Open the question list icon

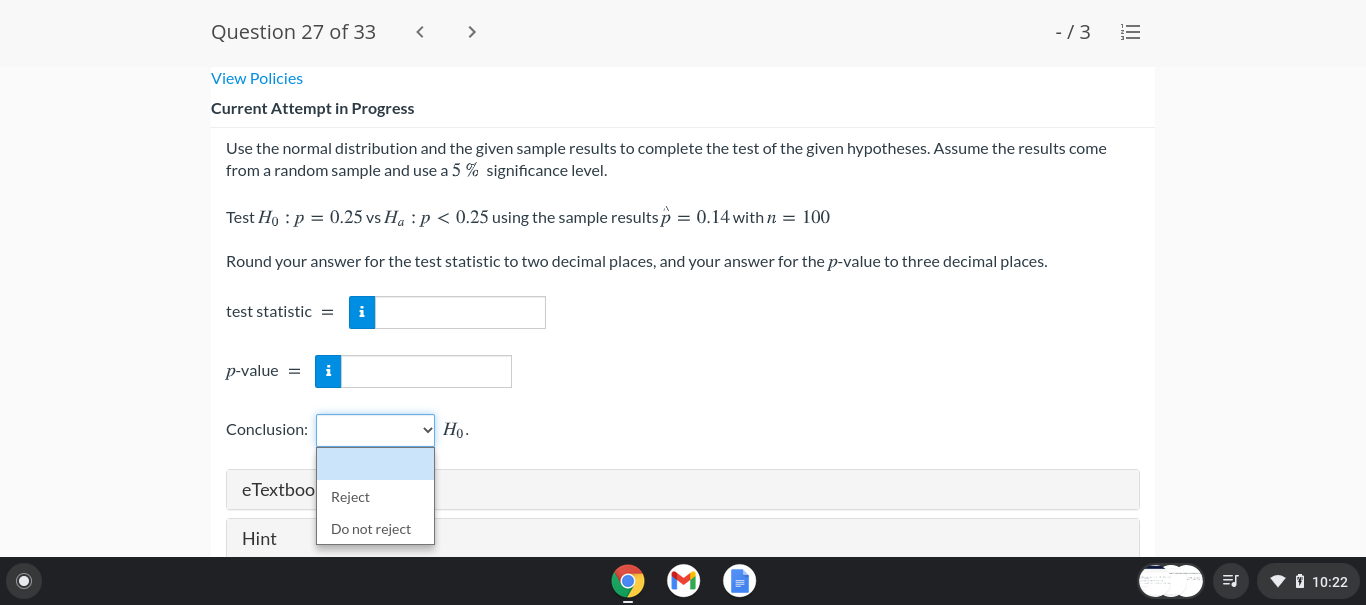1130,32
